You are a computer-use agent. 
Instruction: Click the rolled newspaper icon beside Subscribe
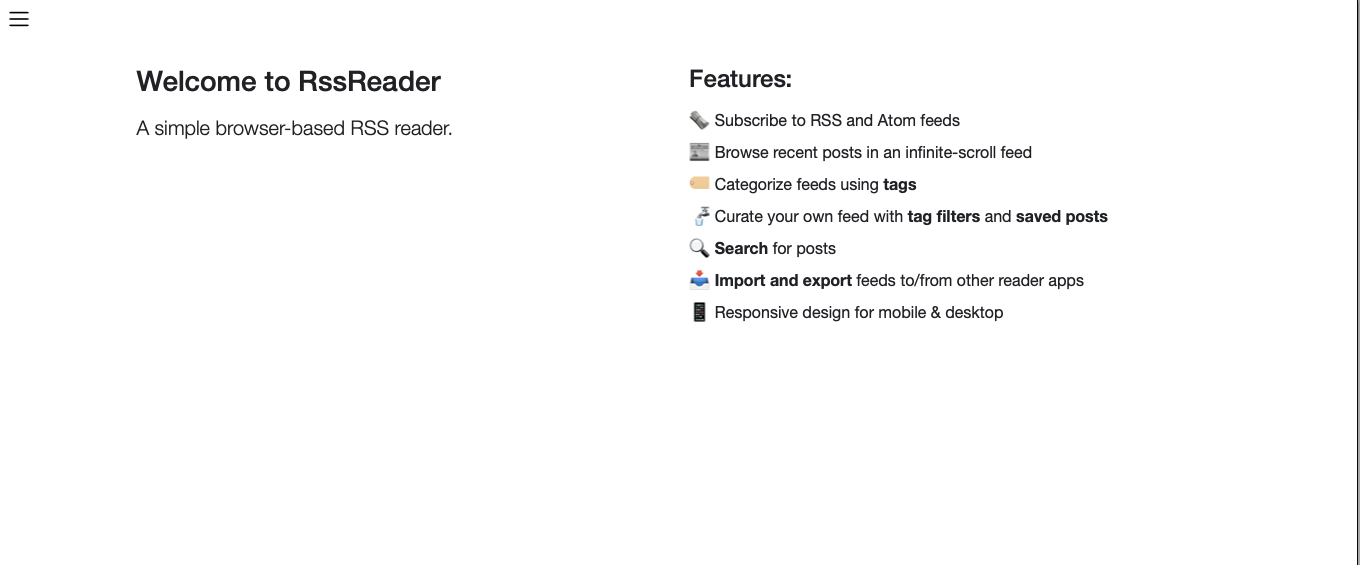(699, 120)
